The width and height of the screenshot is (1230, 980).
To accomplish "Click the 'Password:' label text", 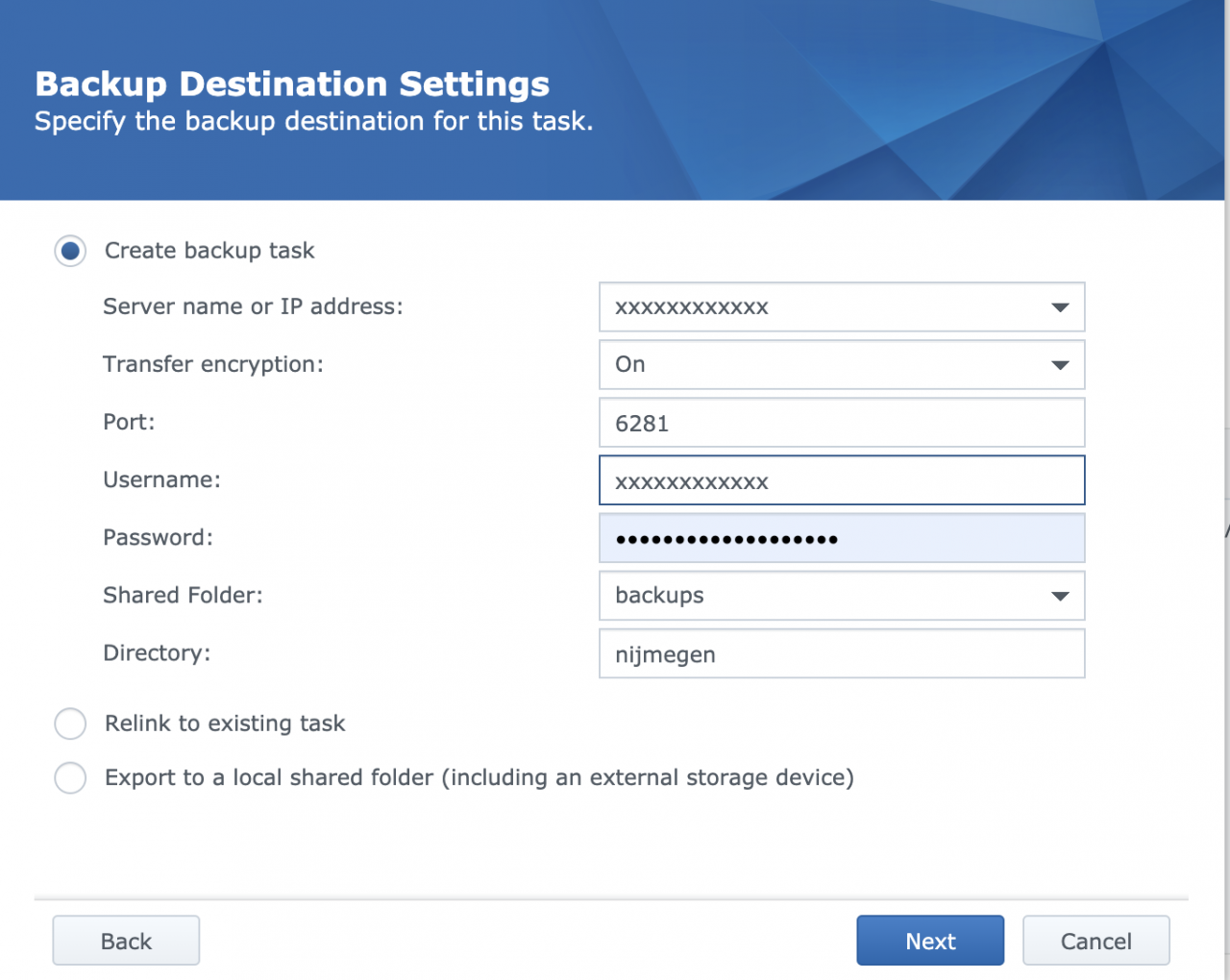I will pos(158,537).
